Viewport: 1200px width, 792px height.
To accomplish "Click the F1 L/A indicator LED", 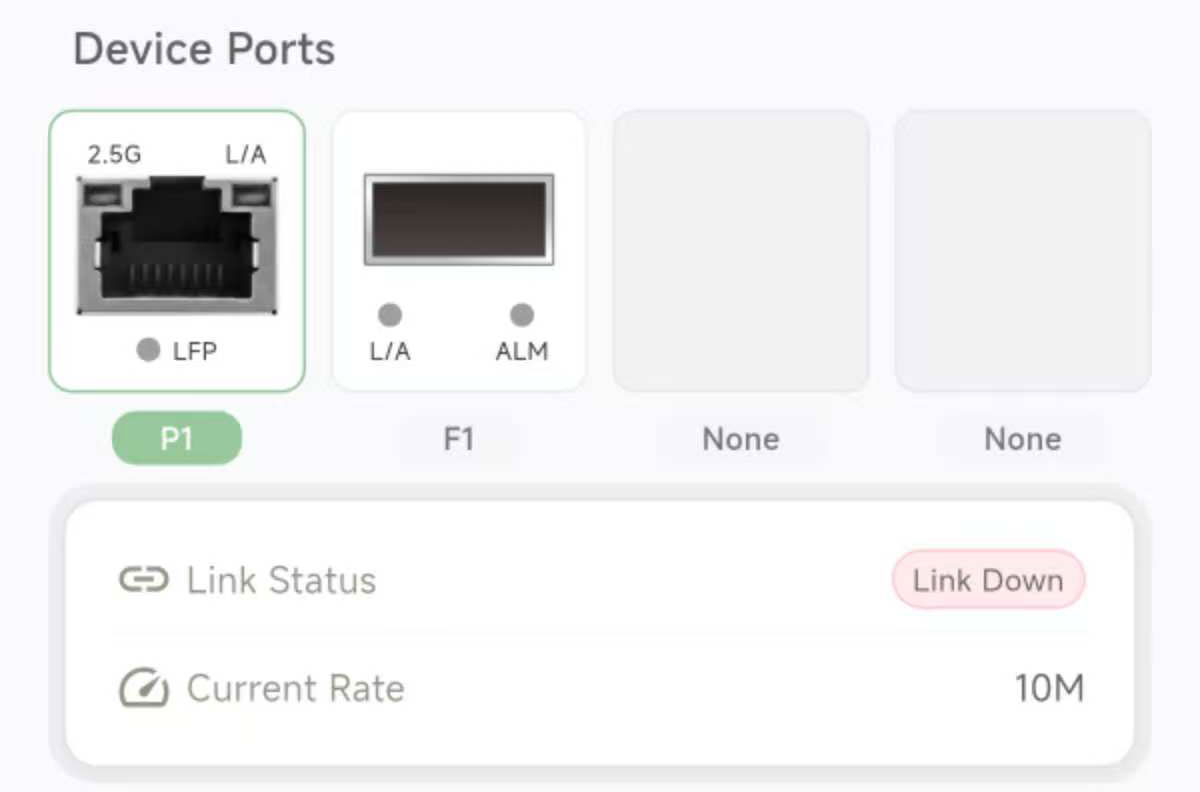I will click(390, 315).
